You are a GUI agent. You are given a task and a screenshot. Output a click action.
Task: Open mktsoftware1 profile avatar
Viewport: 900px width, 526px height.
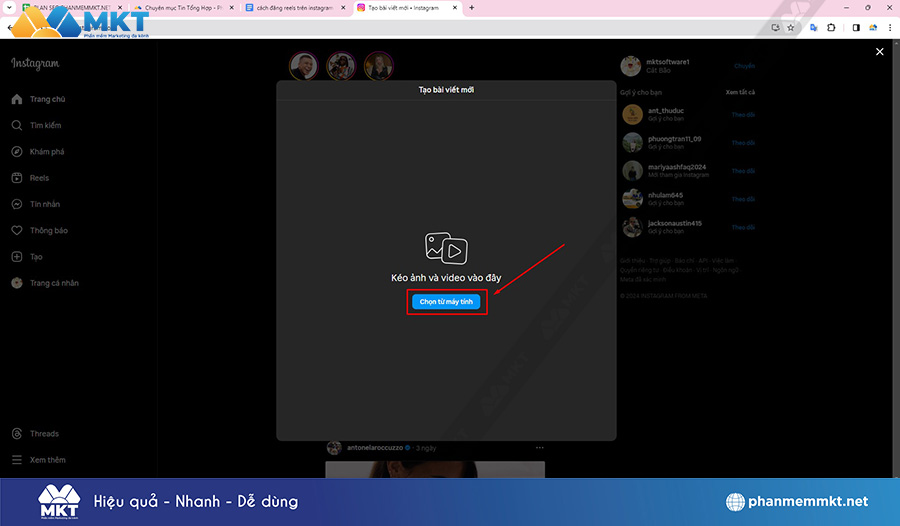coord(631,66)
